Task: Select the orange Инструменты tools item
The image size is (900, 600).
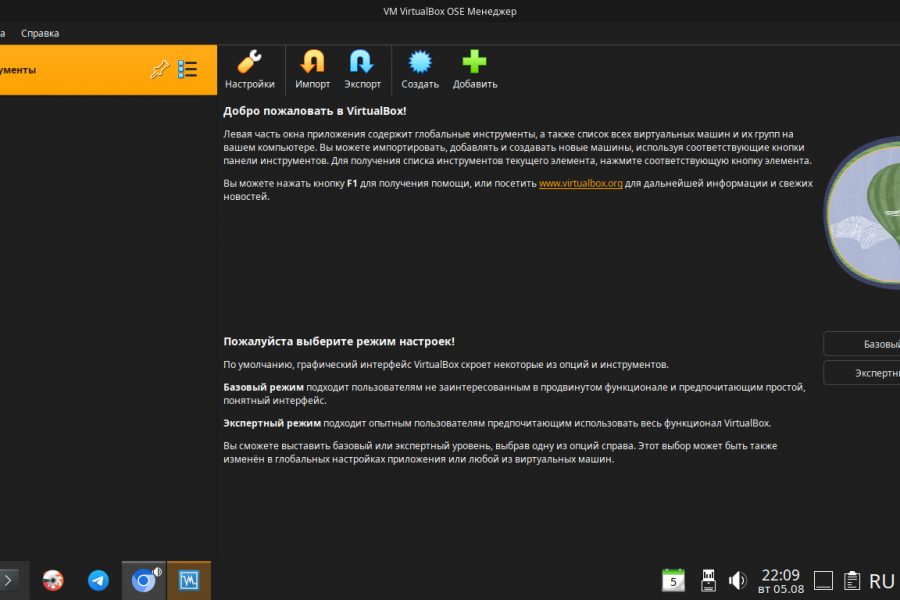Action: click(x=108, y=70)
